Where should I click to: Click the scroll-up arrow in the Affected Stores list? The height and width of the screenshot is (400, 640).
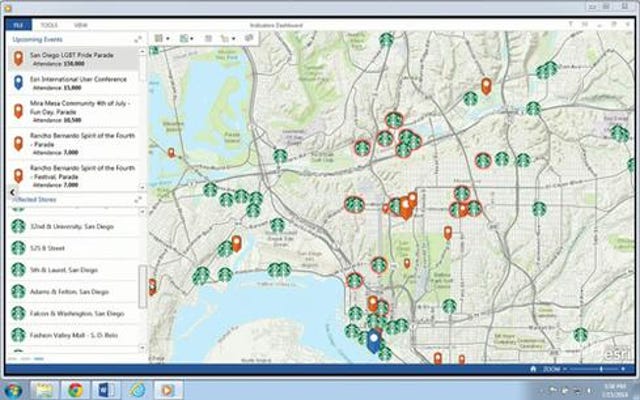click(x=142, y=212)
